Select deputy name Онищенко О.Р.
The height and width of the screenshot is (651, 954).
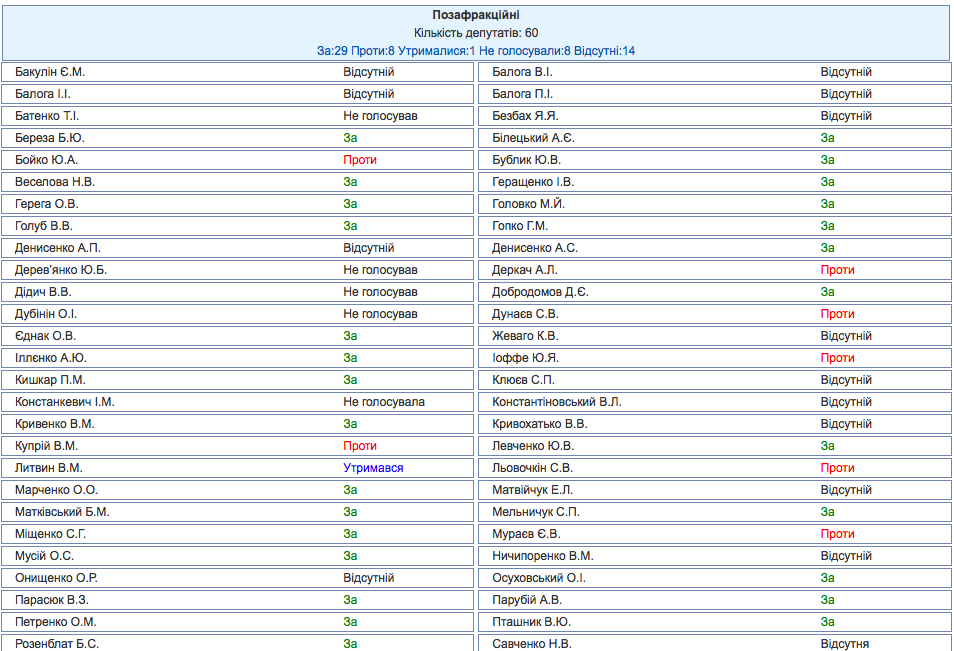(56, 578)
